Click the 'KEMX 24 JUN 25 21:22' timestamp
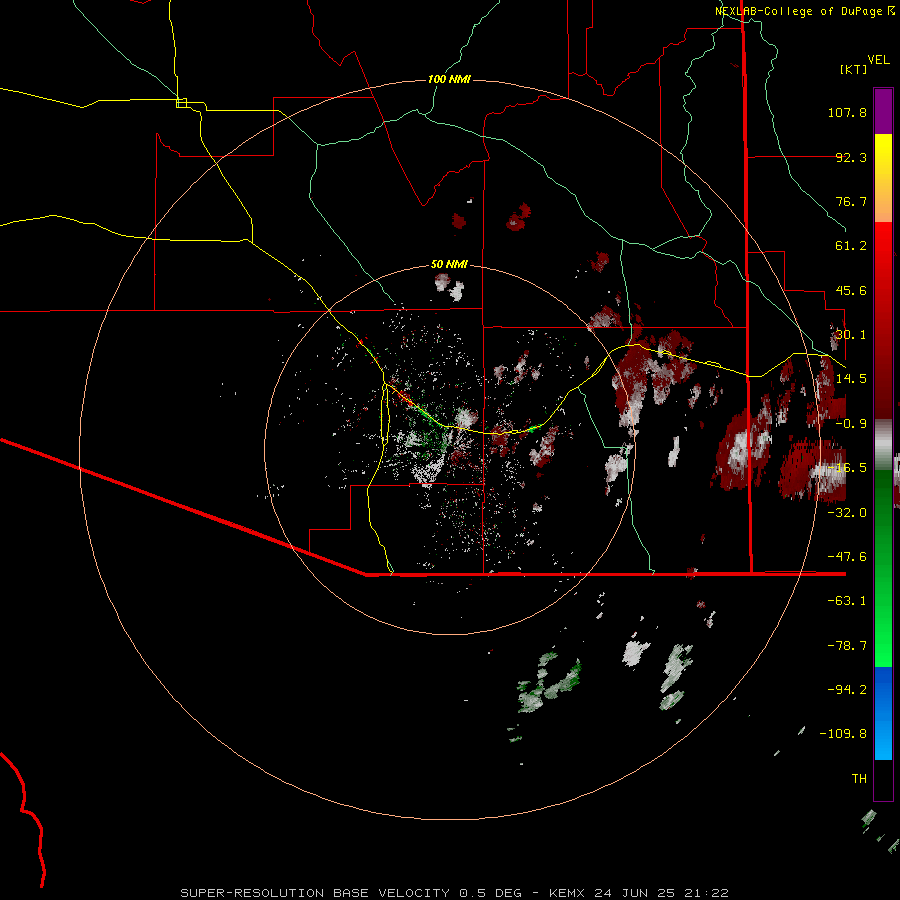 [639, 893]
